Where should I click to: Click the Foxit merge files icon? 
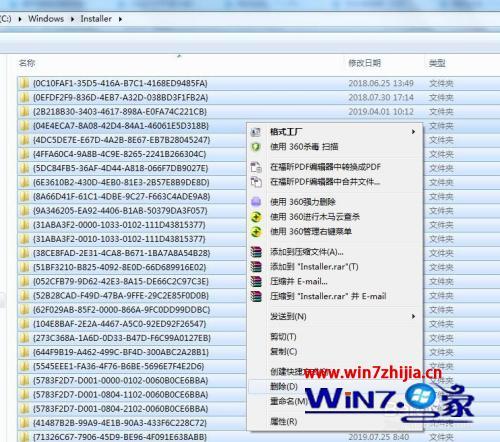tap(256, 182)
